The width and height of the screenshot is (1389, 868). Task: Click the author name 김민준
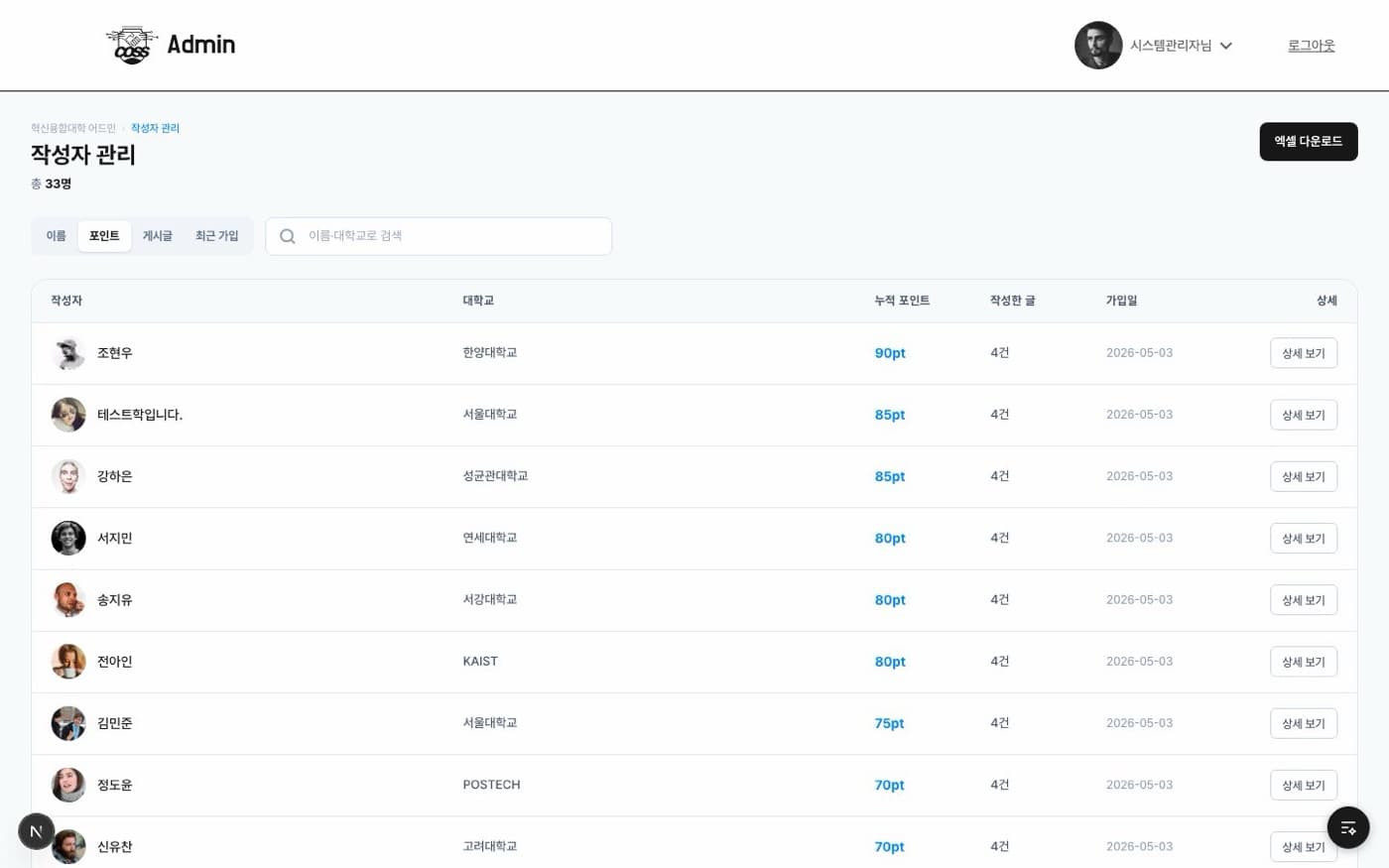[x=115, y=723]
